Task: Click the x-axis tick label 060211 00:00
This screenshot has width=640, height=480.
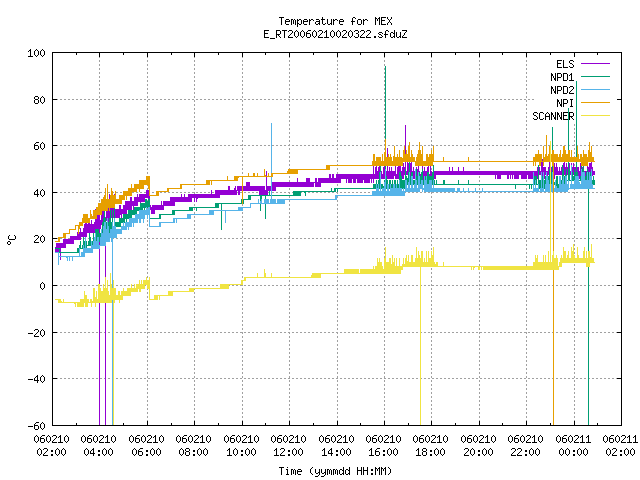Action: click(573, 446)
